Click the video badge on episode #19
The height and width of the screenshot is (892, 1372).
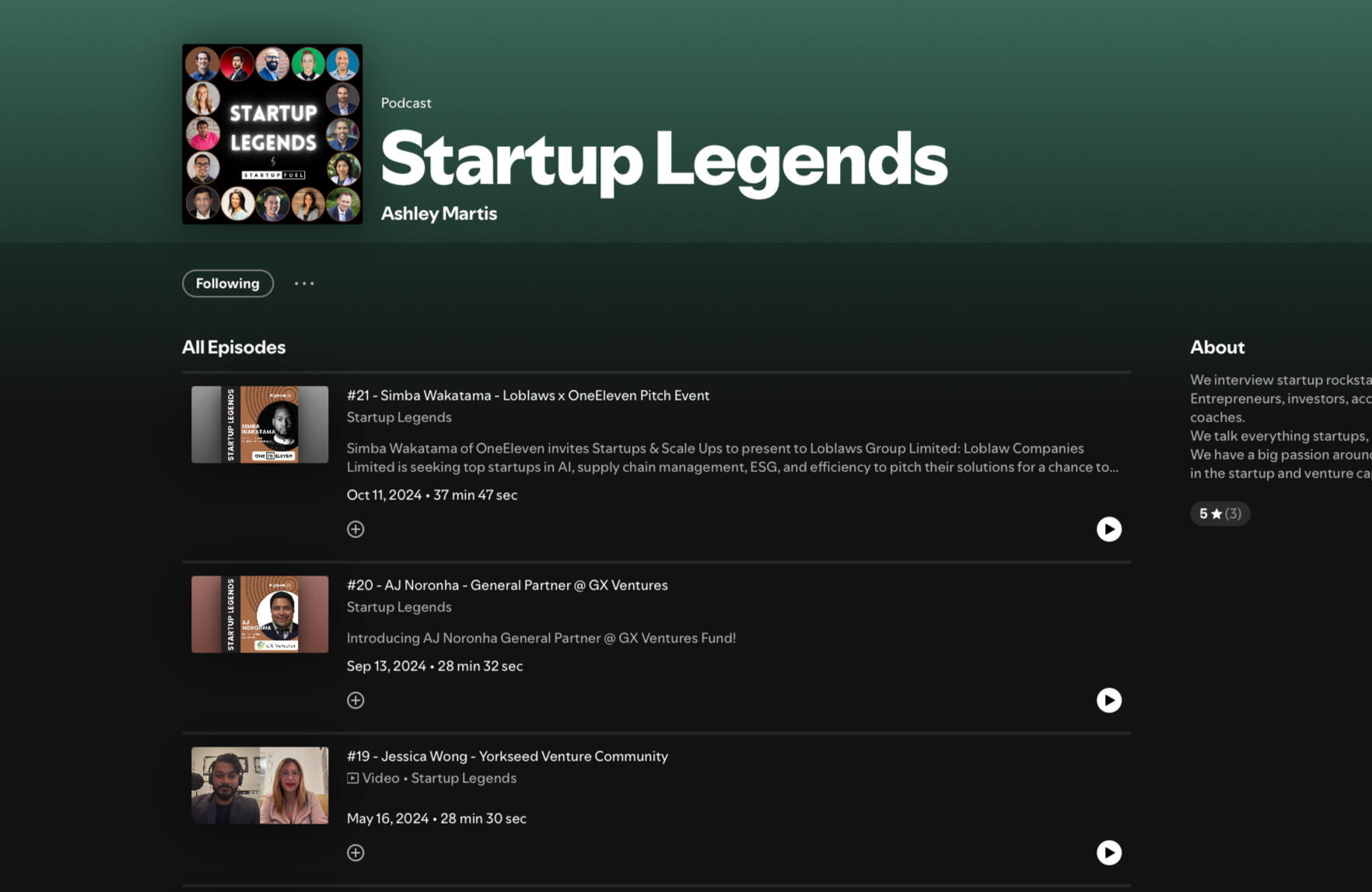pos(353,778)
